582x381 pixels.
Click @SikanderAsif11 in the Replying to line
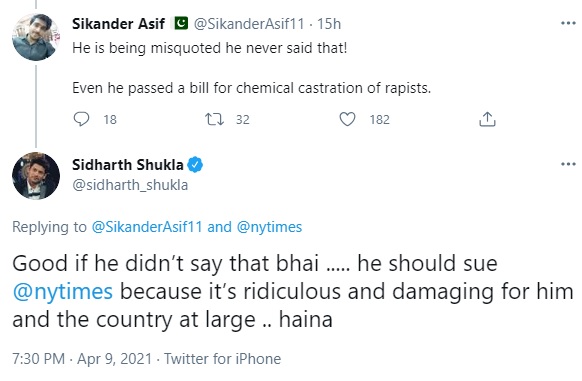pyautogui.click(x=147, y=227)
